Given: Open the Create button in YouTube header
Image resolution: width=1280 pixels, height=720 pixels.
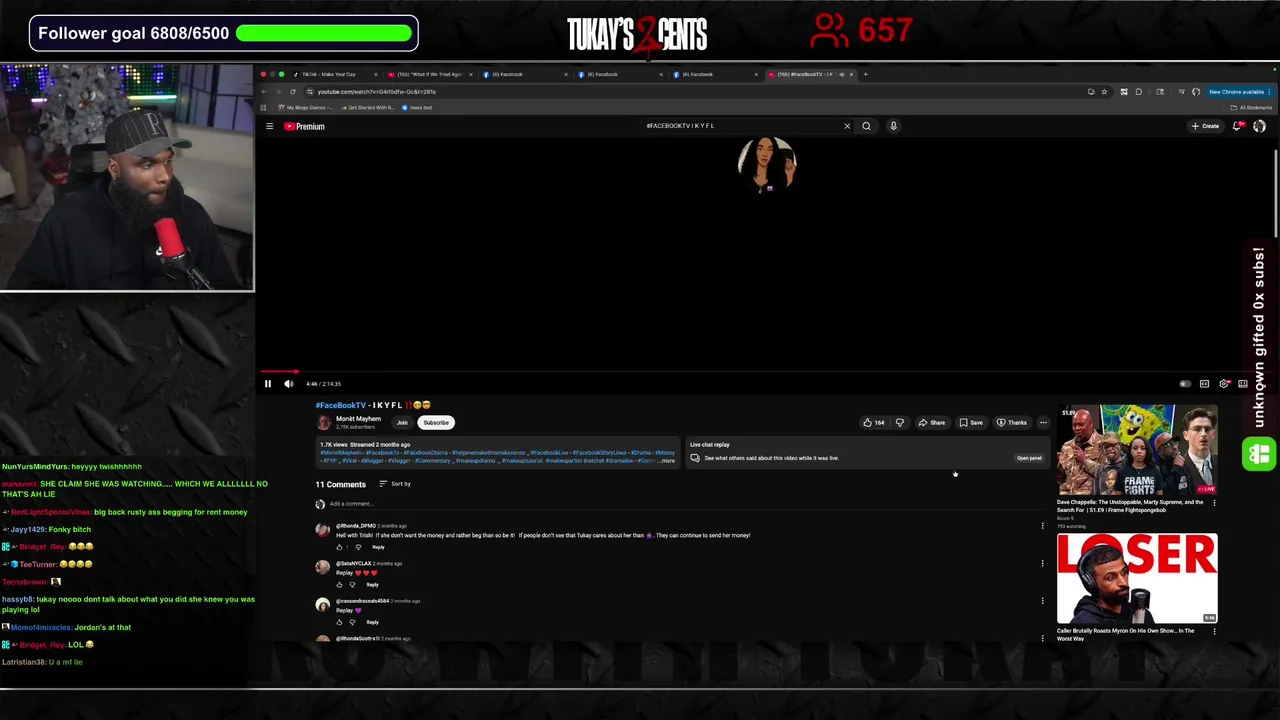Looking at the screenshot, I should (1205, 126).
